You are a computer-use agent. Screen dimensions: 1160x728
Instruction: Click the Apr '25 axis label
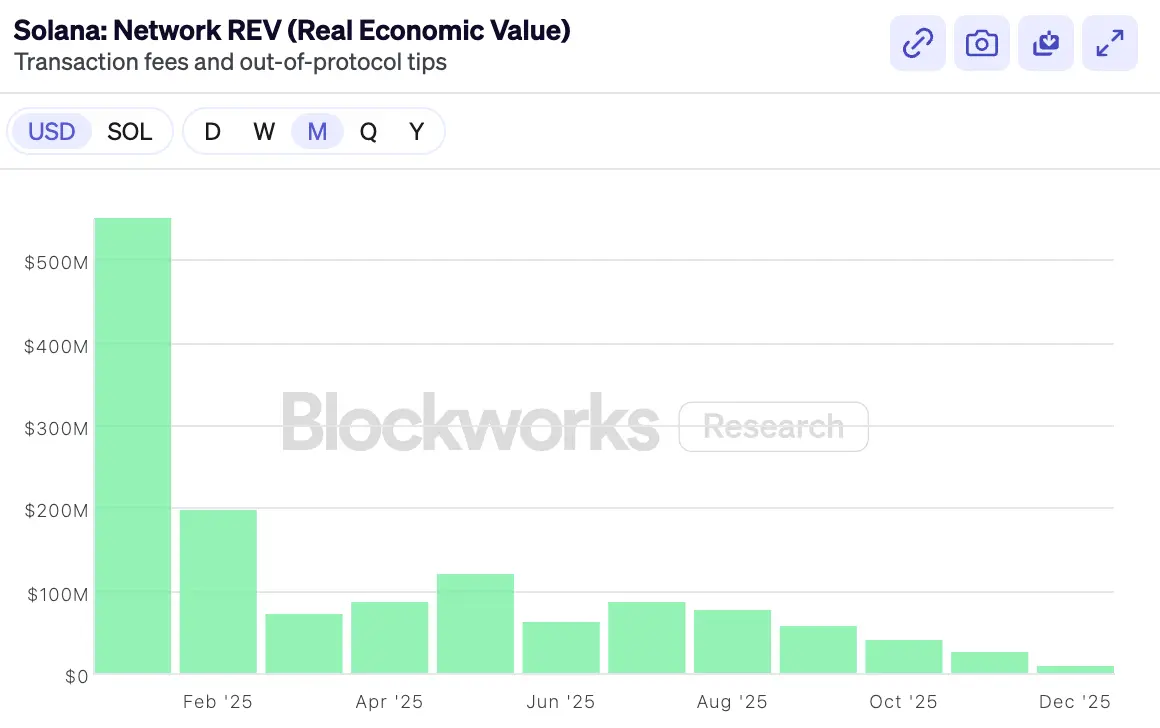(389, 701)
